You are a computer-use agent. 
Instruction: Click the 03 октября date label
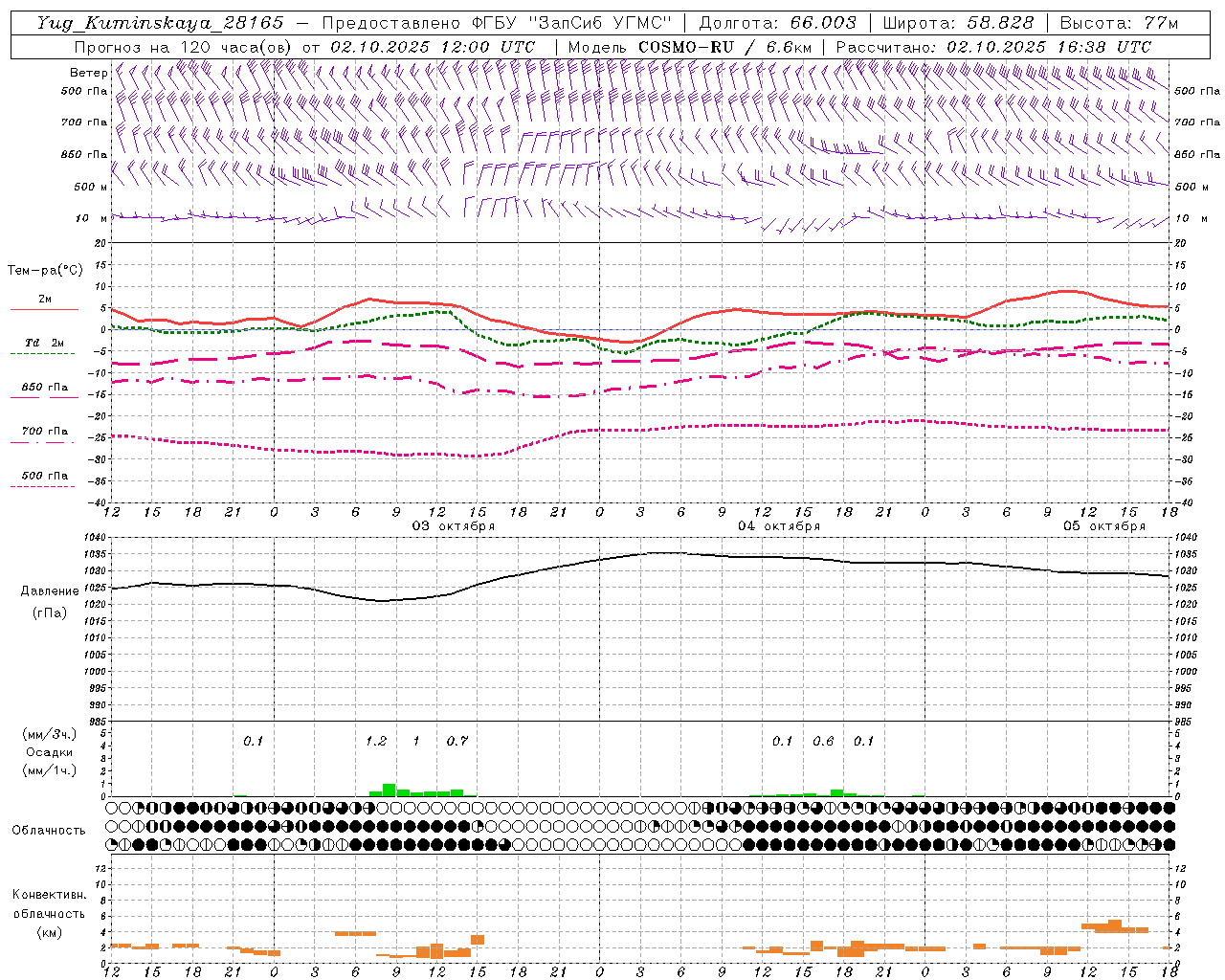pos(454,526)
